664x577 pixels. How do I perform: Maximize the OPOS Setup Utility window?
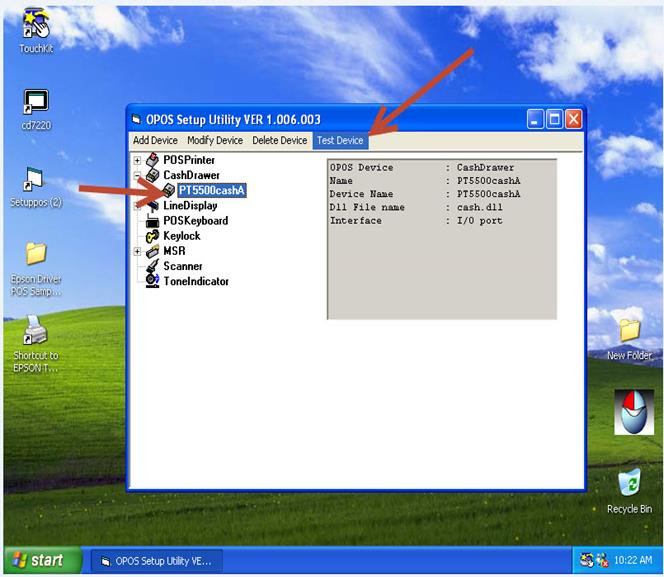tap(554, 119)
